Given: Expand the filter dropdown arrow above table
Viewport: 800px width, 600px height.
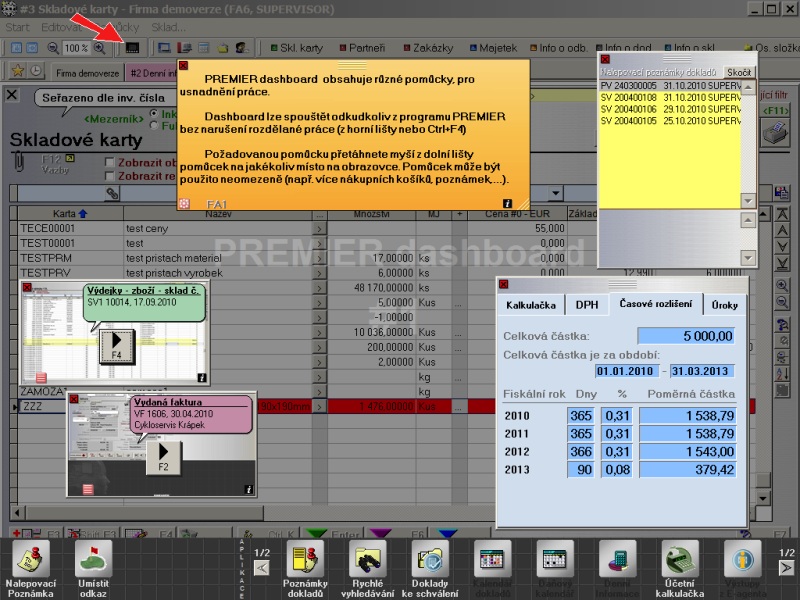Looking at the screenshot, I should pos(556,193).
